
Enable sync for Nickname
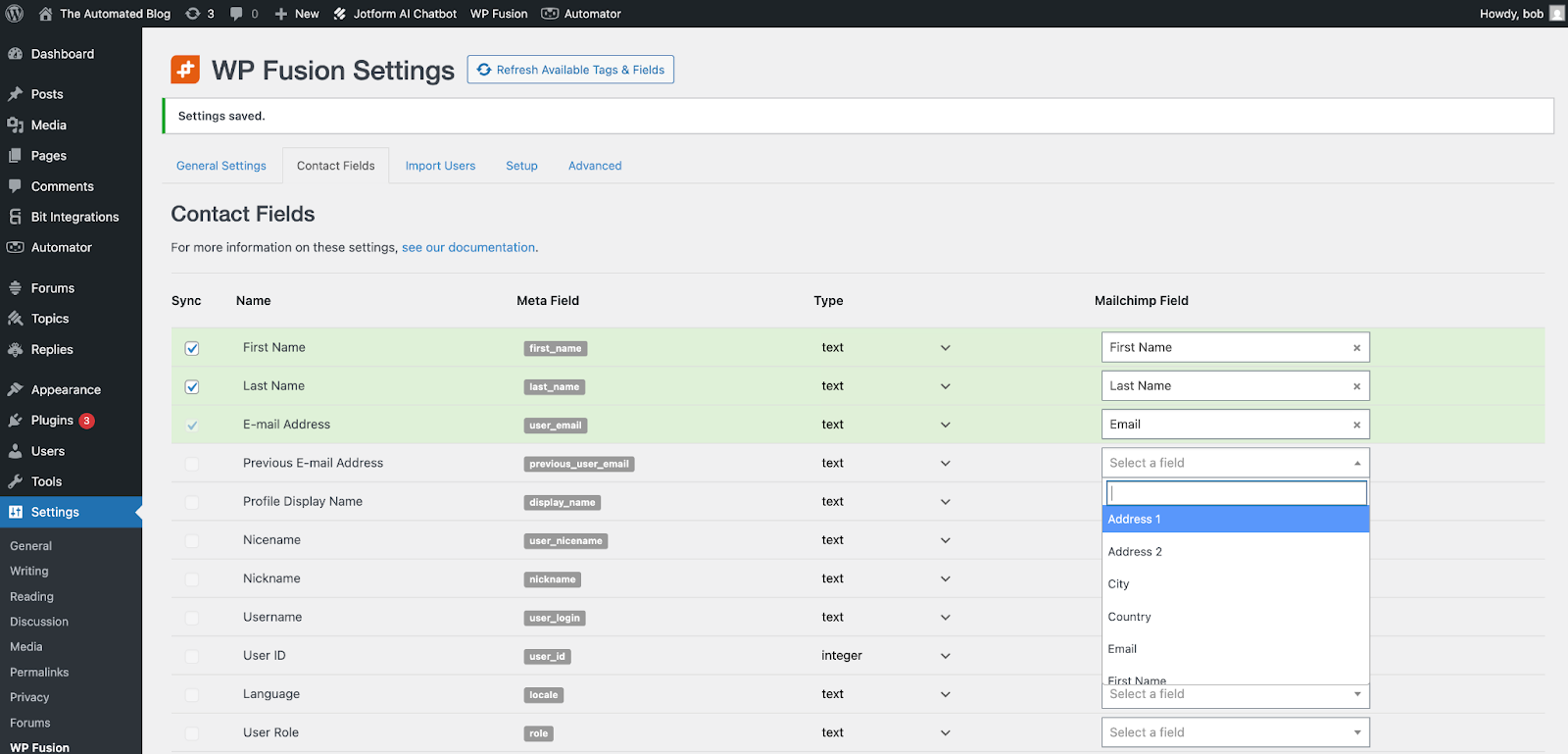point(192,579)
